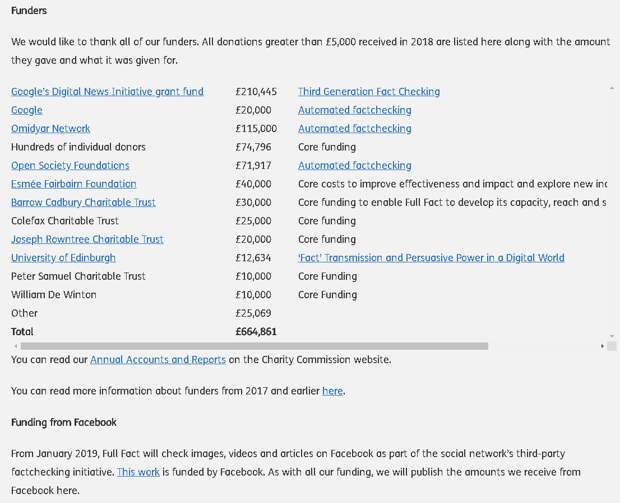Viewport: 620px width, 503px height.
Task: Open the 'Fact' Transmission and Persuasive Power link
Action: [431, 258]
